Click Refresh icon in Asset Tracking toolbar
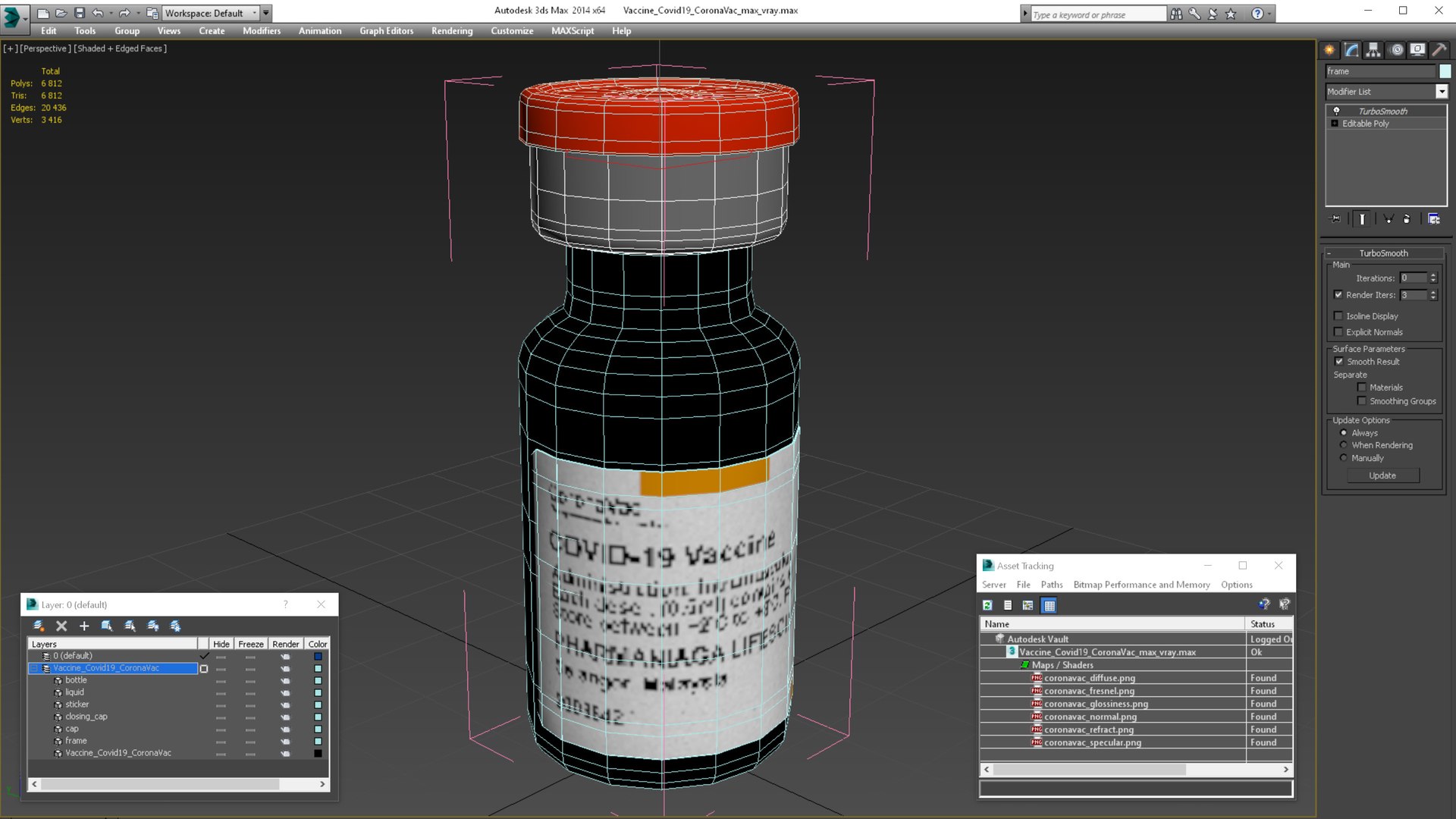Viewport: 1456px width, 819px height. click(x=987, y=605)
